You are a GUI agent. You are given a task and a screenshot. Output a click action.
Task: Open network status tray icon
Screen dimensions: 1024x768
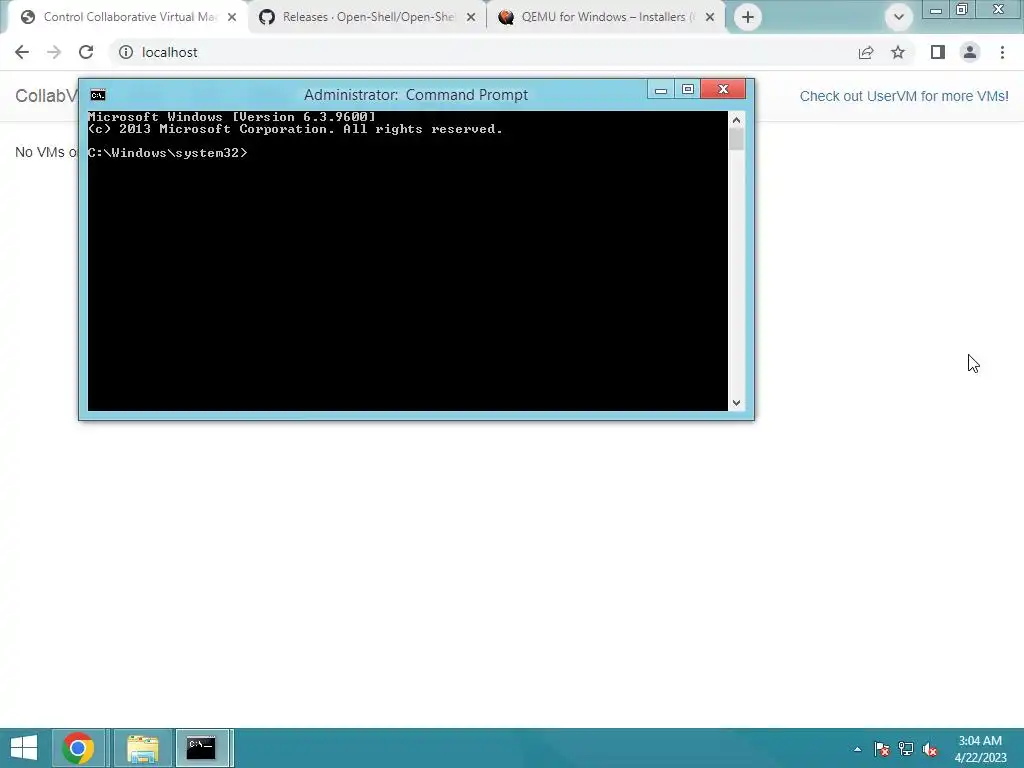coord(906,749)
